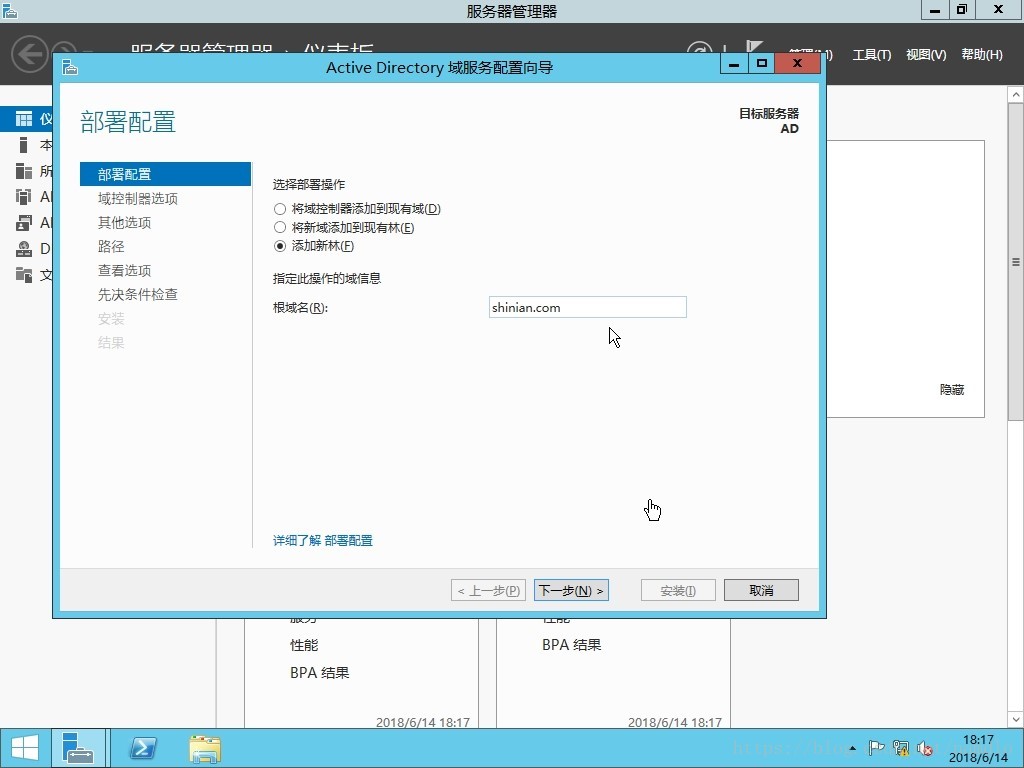This screenshot has height=768, width=1024.
Task: Click the all servers icon in the sidebar
Action: 24,171
